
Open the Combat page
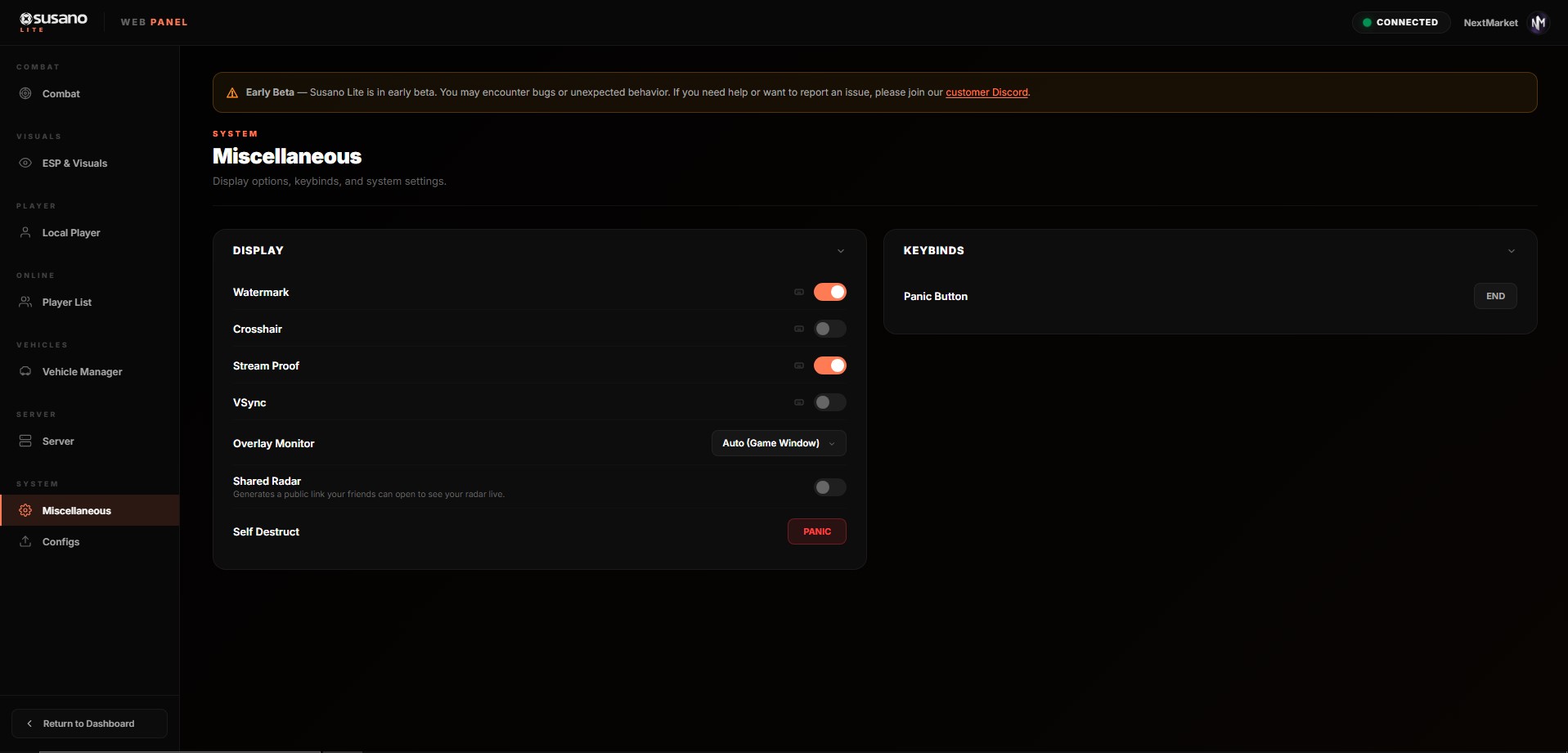point(90,93)
